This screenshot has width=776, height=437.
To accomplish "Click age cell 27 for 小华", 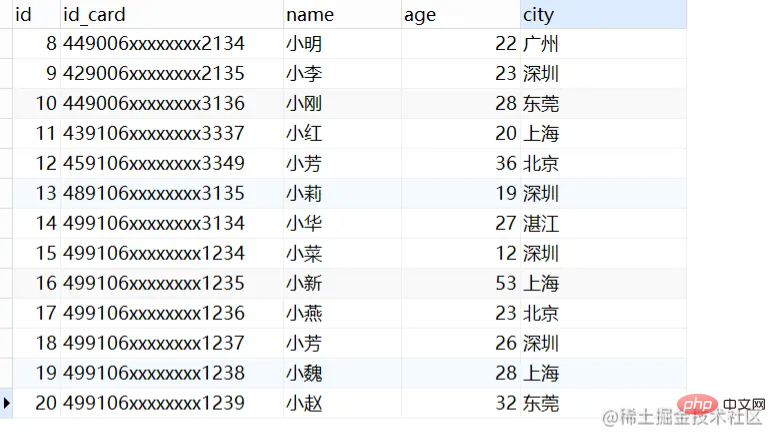I will 461,223.
